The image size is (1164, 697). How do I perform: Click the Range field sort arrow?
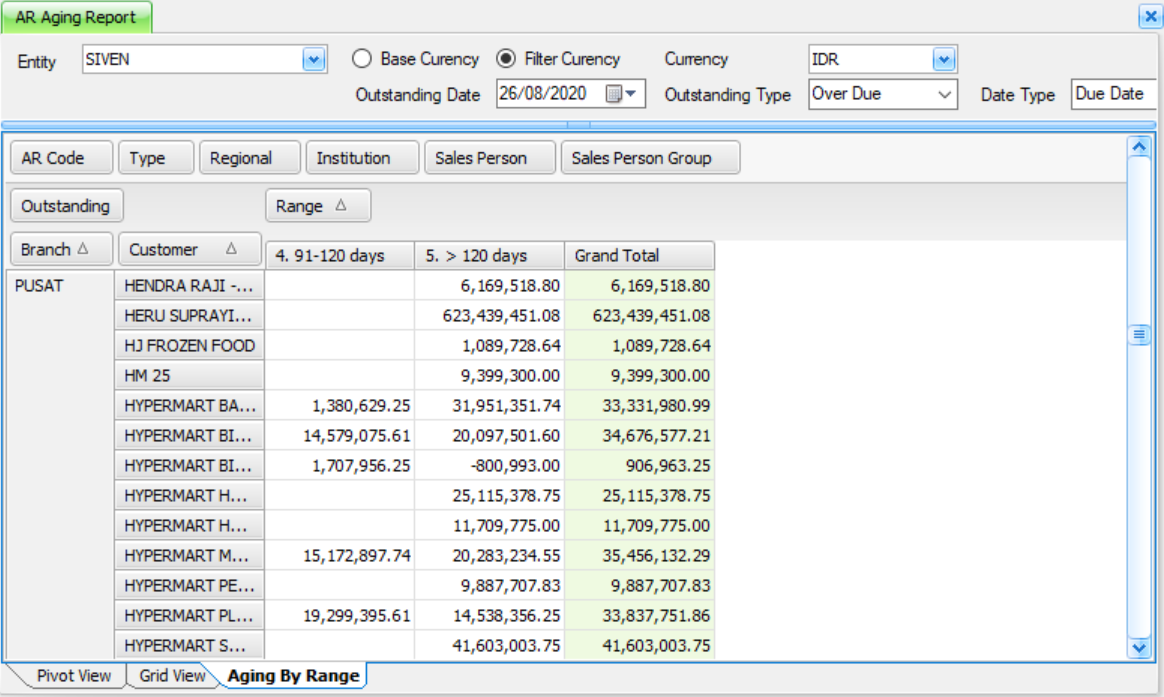[x=341, y=206]
